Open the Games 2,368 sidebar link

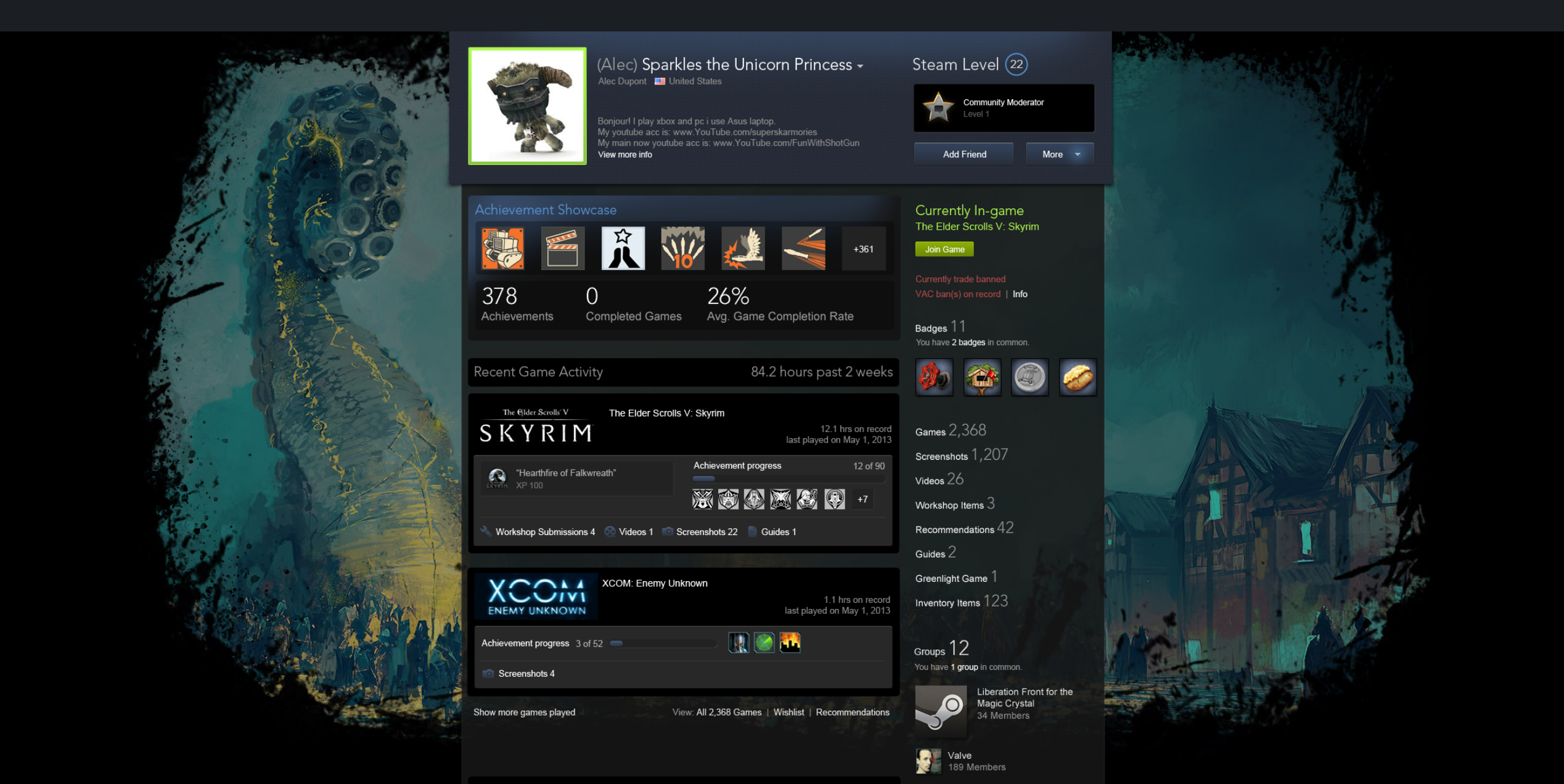pyautogui.click(x=951, y=430)
